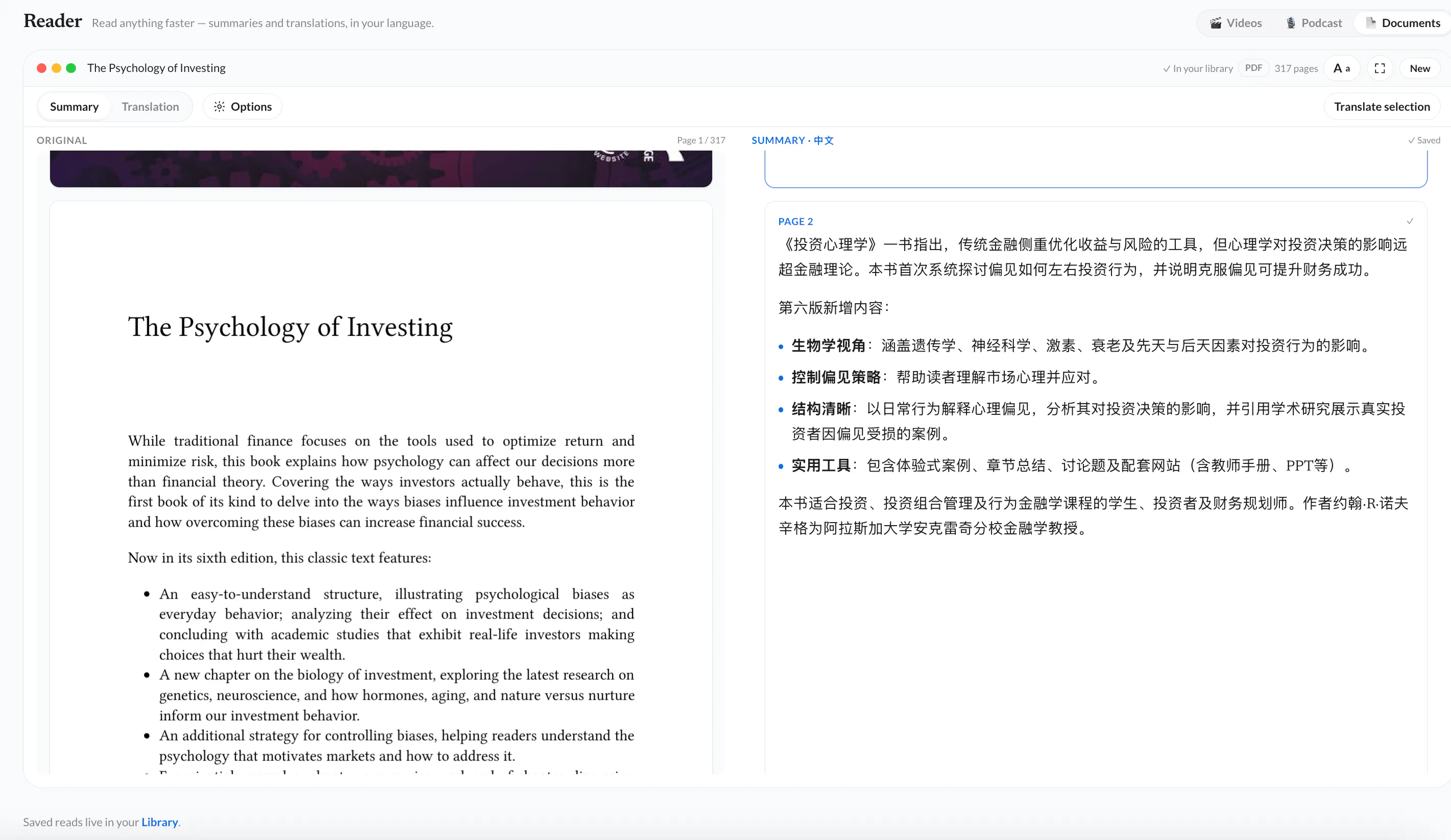
Task: Click the 控制偏见策略 bullet item
Action: click(940, 378)
